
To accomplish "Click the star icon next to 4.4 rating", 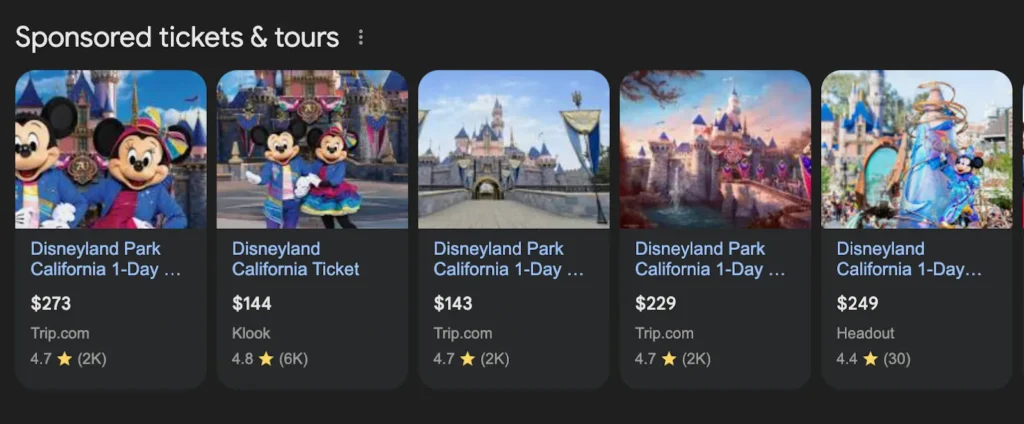I will (870, 359).
